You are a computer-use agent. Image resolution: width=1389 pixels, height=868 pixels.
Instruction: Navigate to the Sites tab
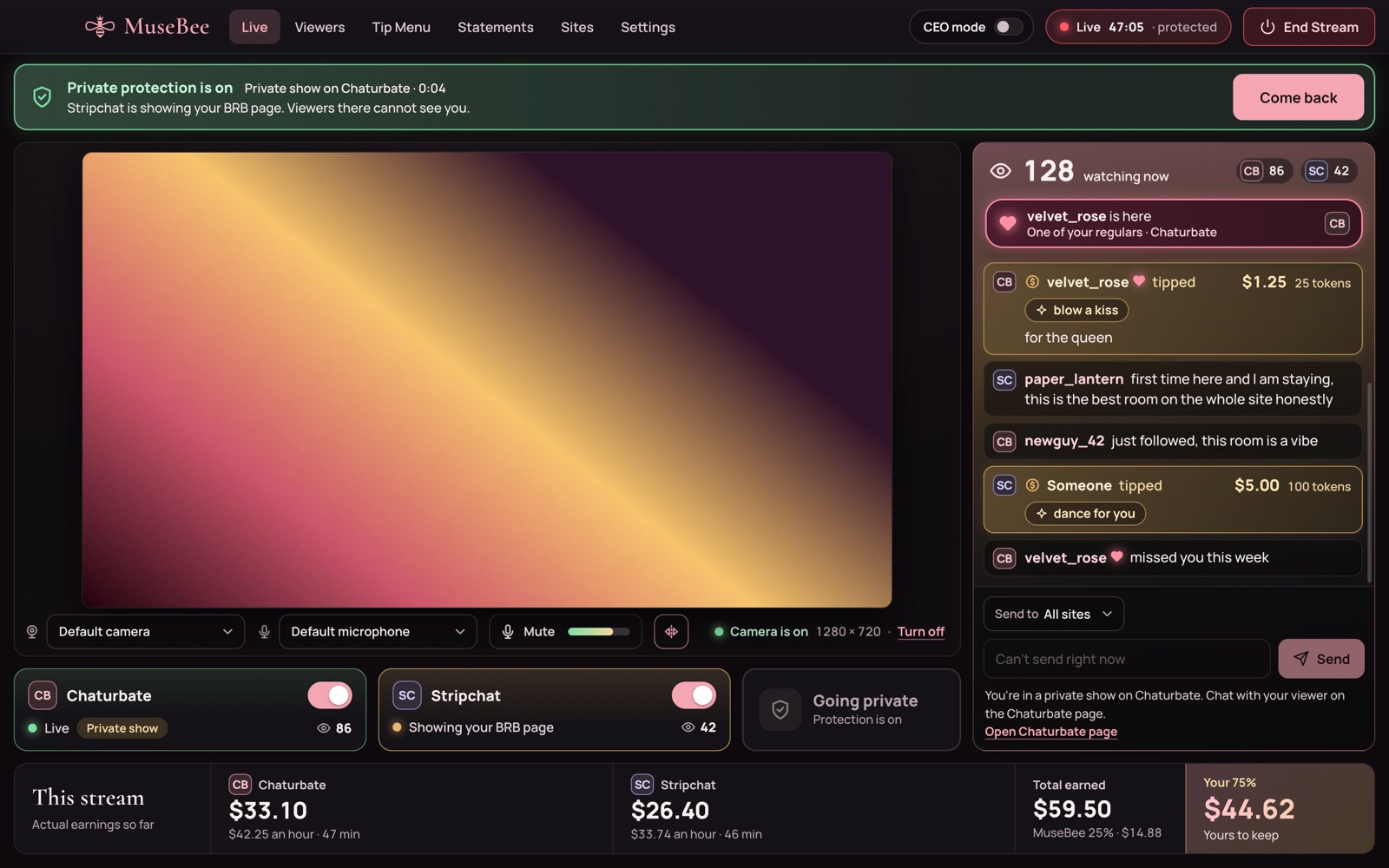[x=577, y=27]
